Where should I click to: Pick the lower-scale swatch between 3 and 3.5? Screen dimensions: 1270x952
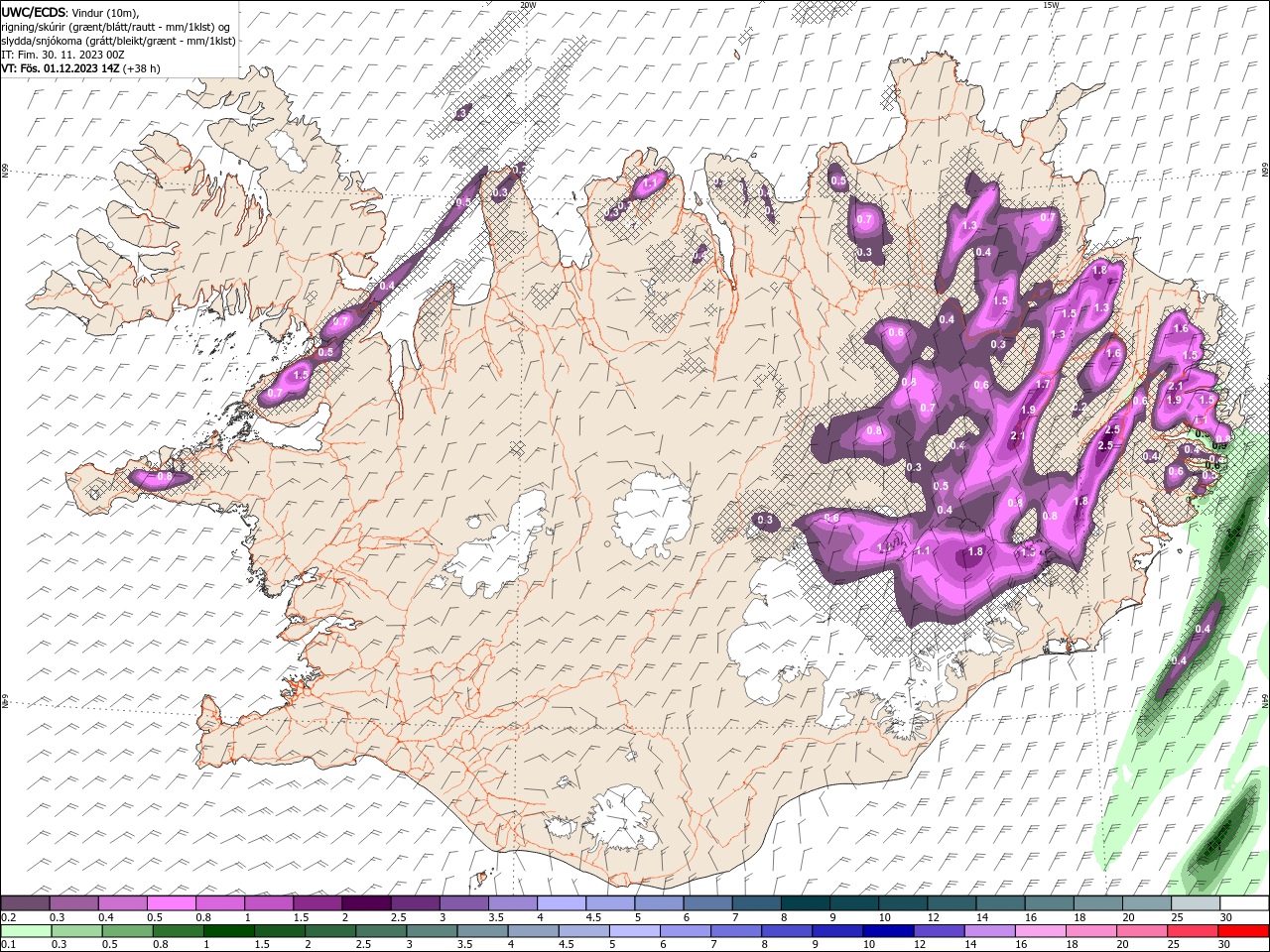pos(433,931)
